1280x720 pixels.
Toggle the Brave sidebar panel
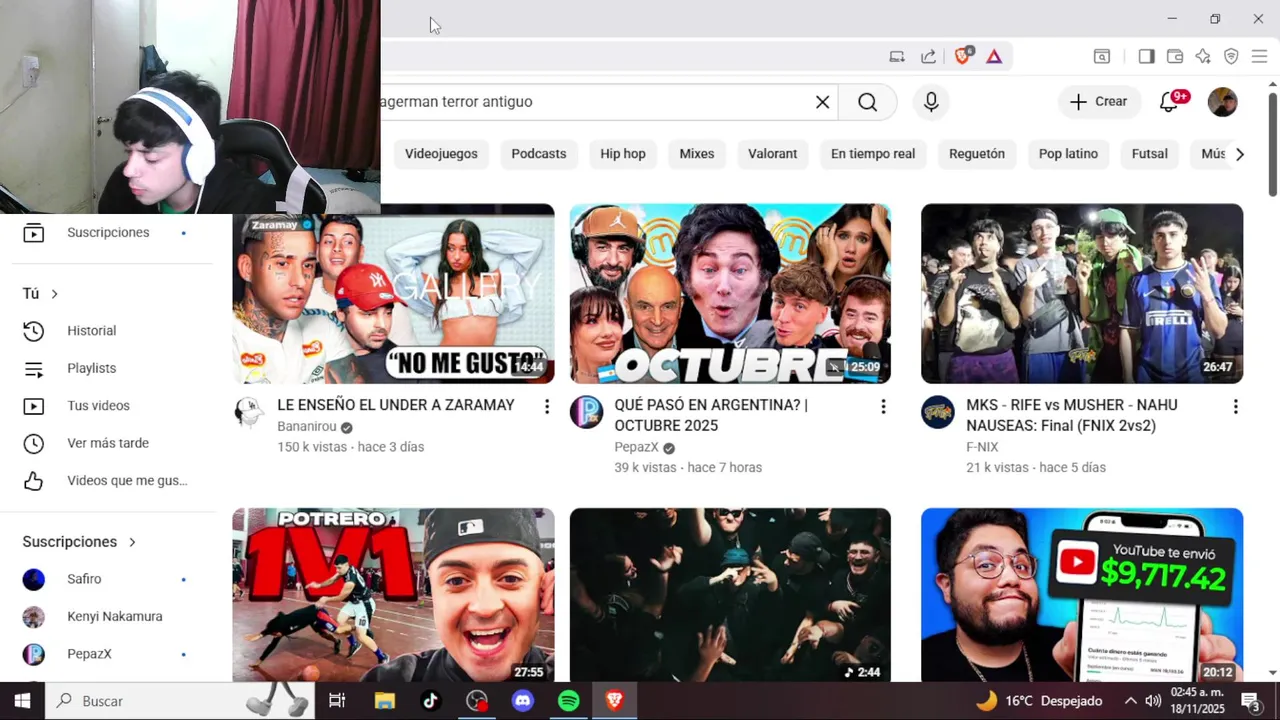[1146, 57]
